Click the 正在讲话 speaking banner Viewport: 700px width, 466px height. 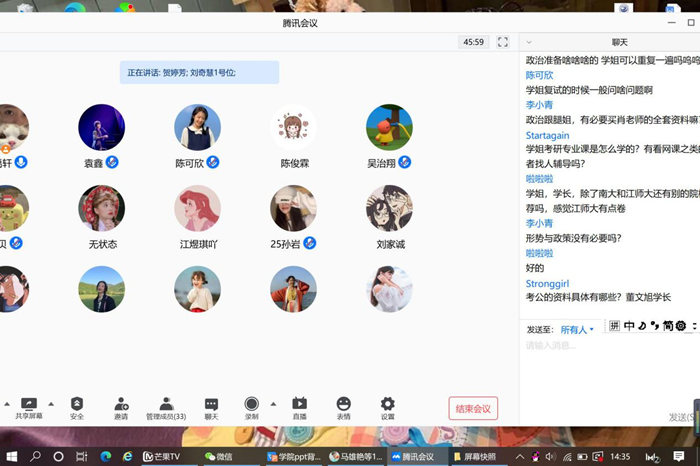199,72
